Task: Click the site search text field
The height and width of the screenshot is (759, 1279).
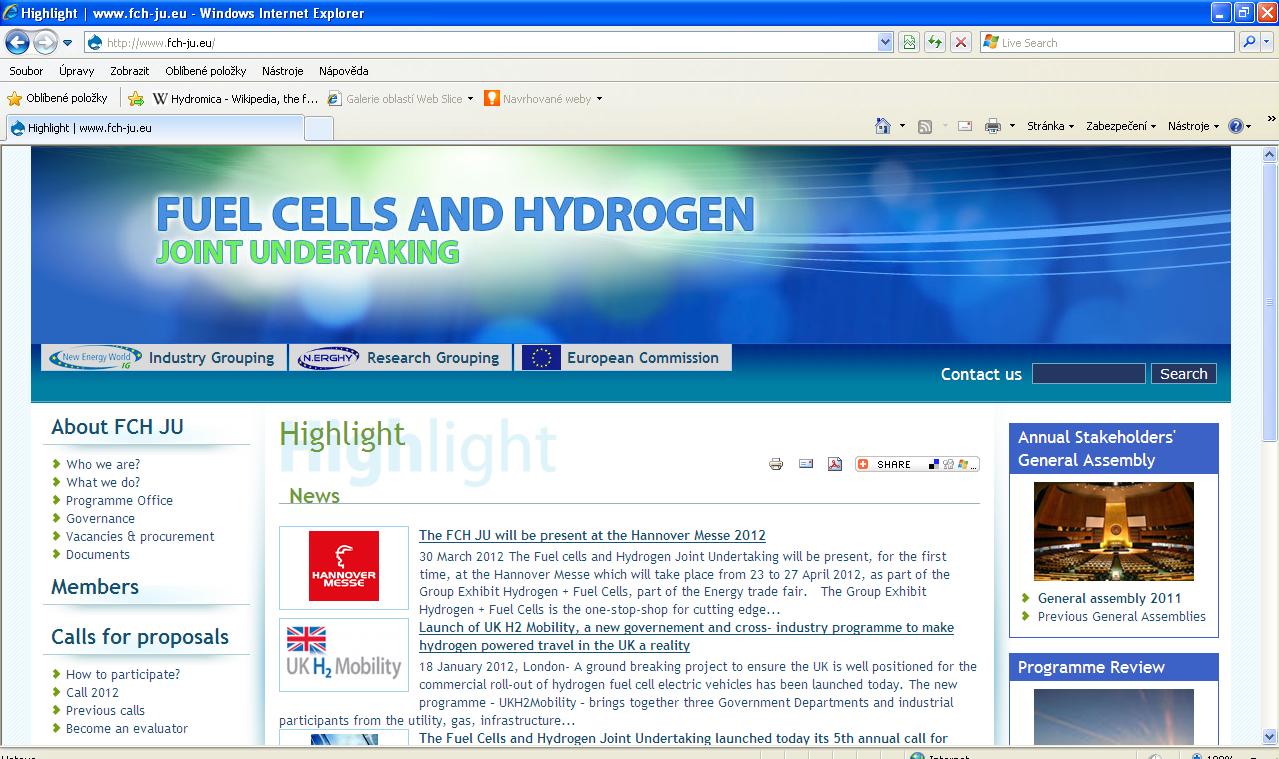Action: tap(1088, 374)
